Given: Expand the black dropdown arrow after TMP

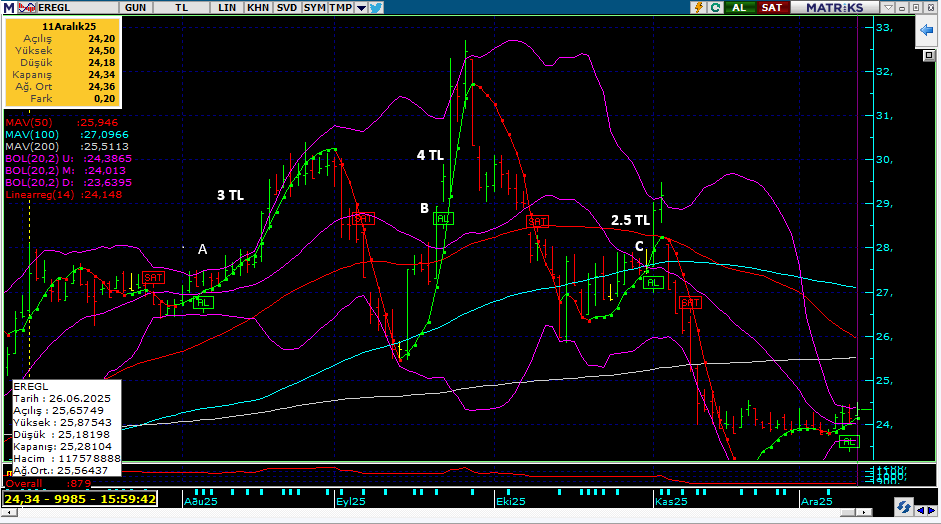Looking at the screenshot, I should (360, 7).
